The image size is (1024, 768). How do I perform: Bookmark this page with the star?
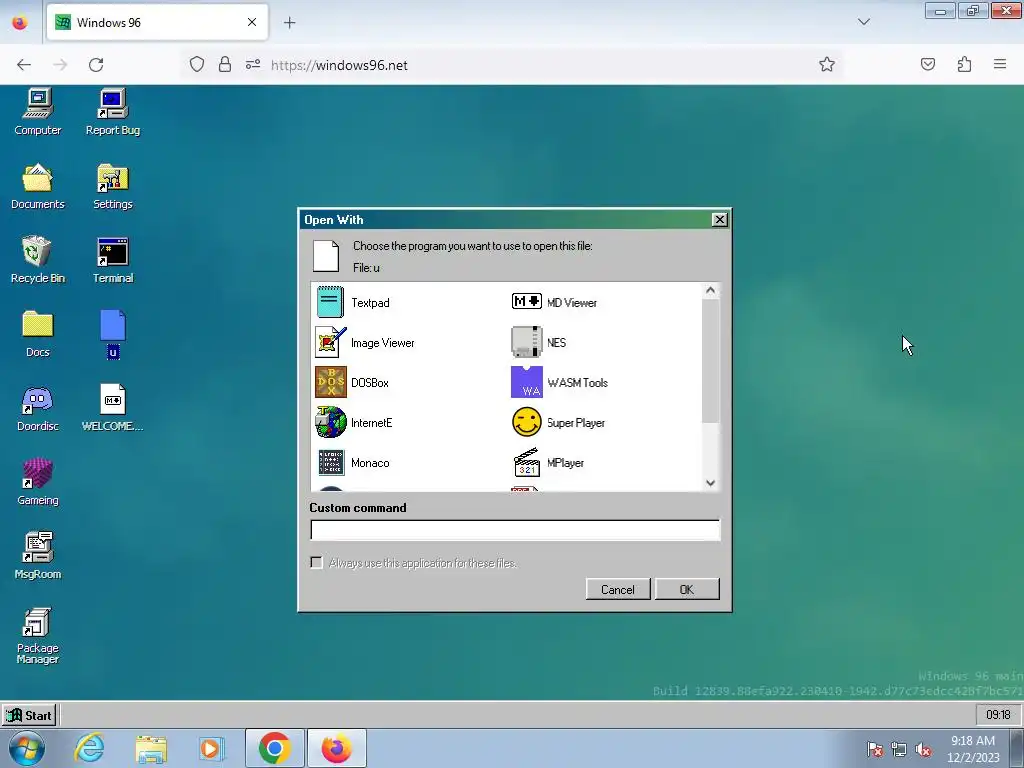(x=827, y=65)
